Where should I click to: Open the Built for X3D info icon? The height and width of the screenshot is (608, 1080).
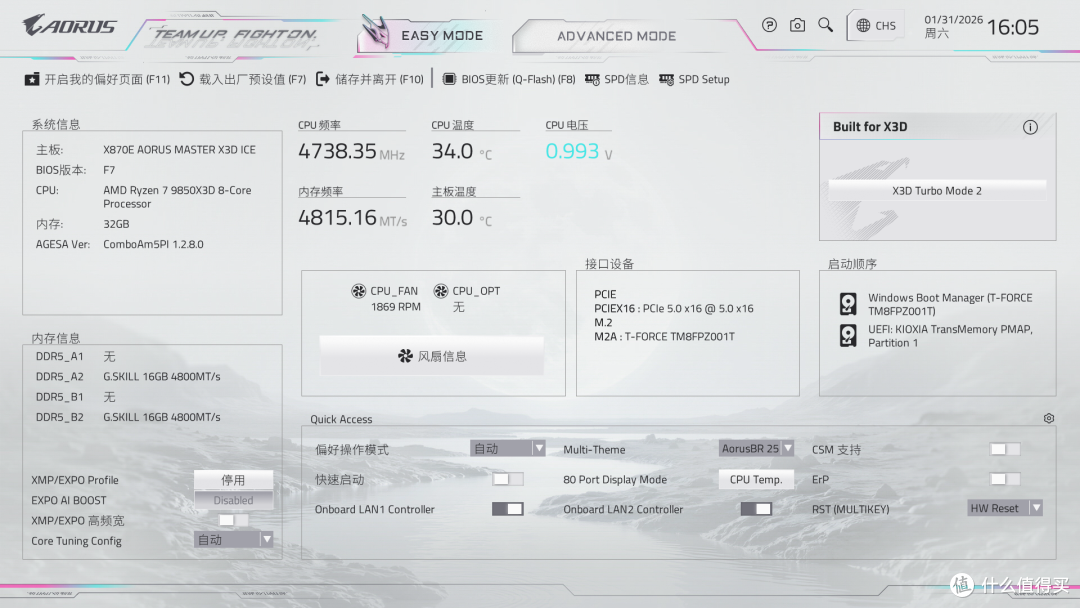pos(1030,127)
